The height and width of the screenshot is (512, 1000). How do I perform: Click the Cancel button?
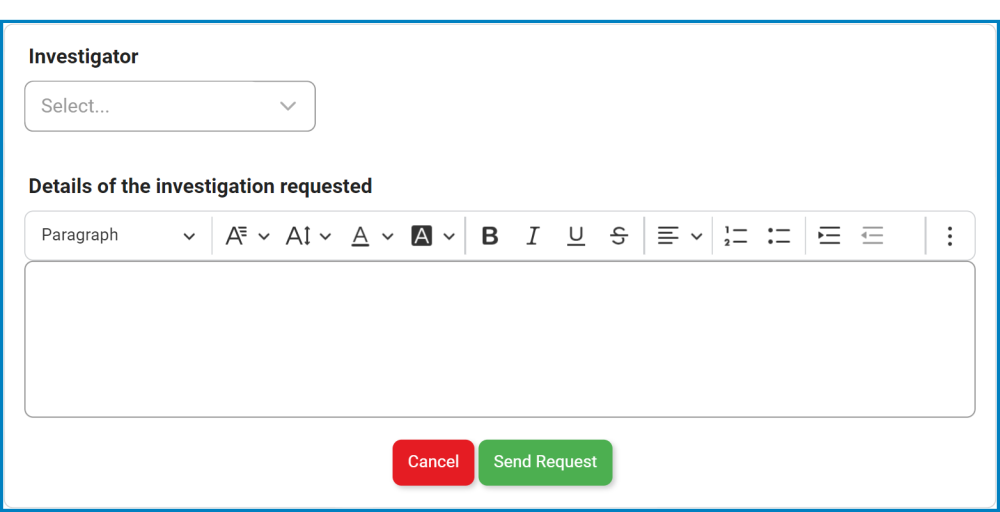(433, 462)
